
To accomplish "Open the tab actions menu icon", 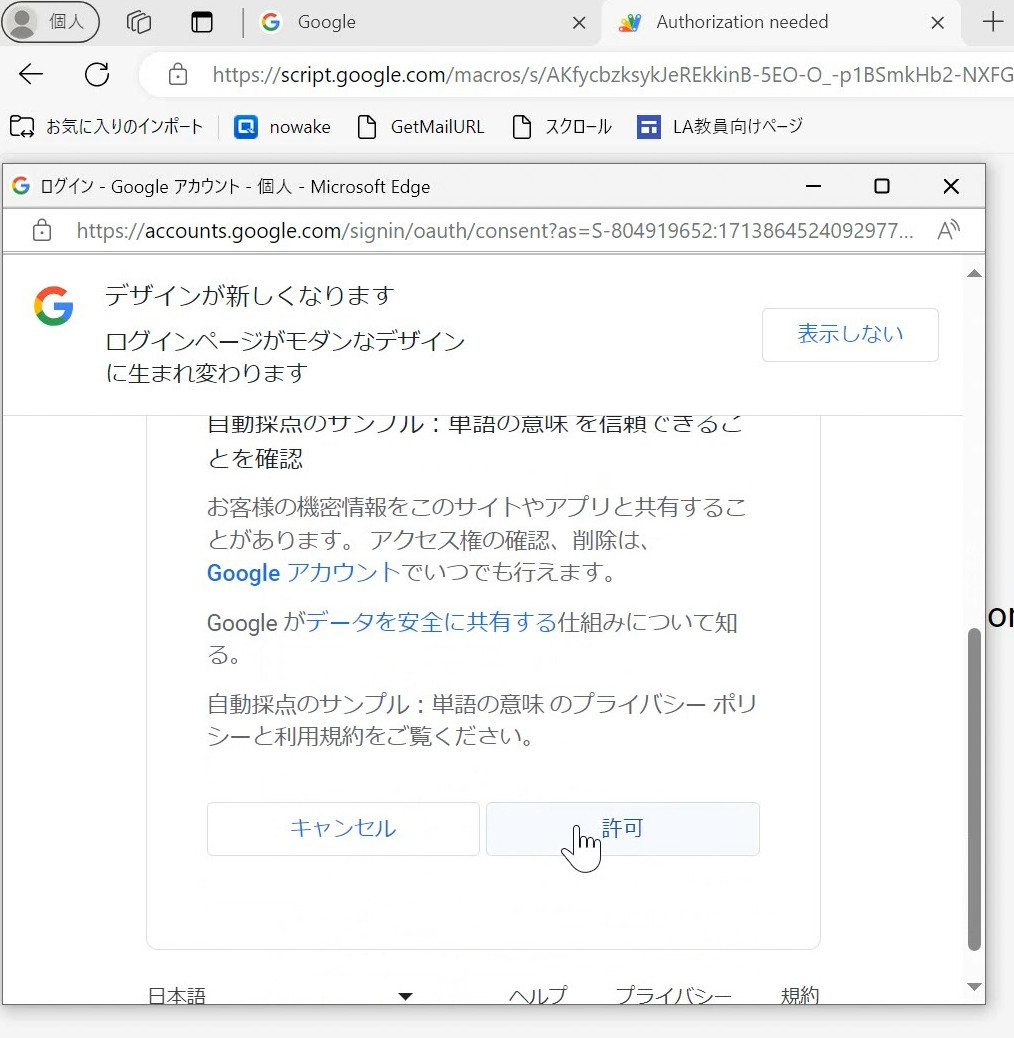I will pyautogui.click(x=139, y=22).
